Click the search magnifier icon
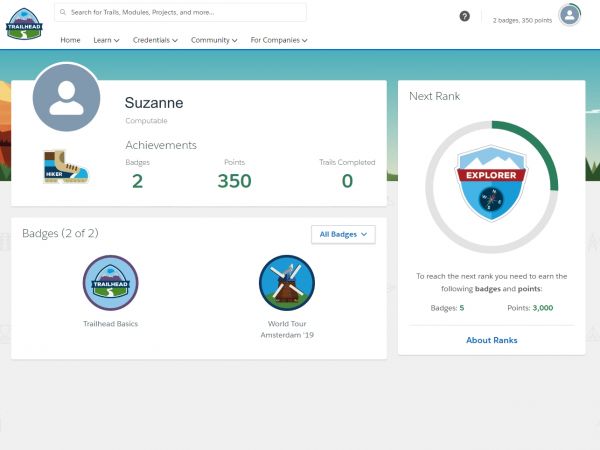 click(63, 13)
